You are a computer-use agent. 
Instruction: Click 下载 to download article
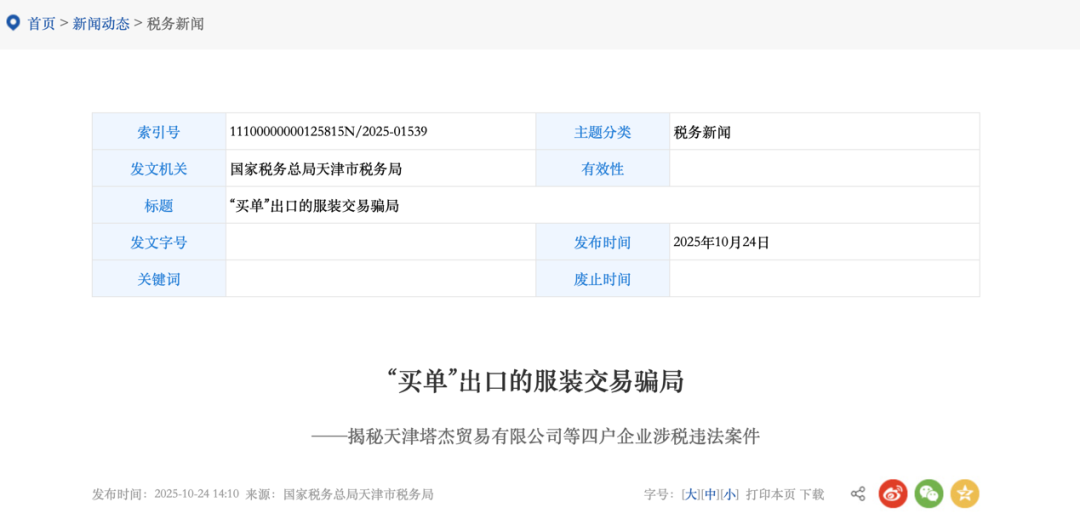[812, 494]
